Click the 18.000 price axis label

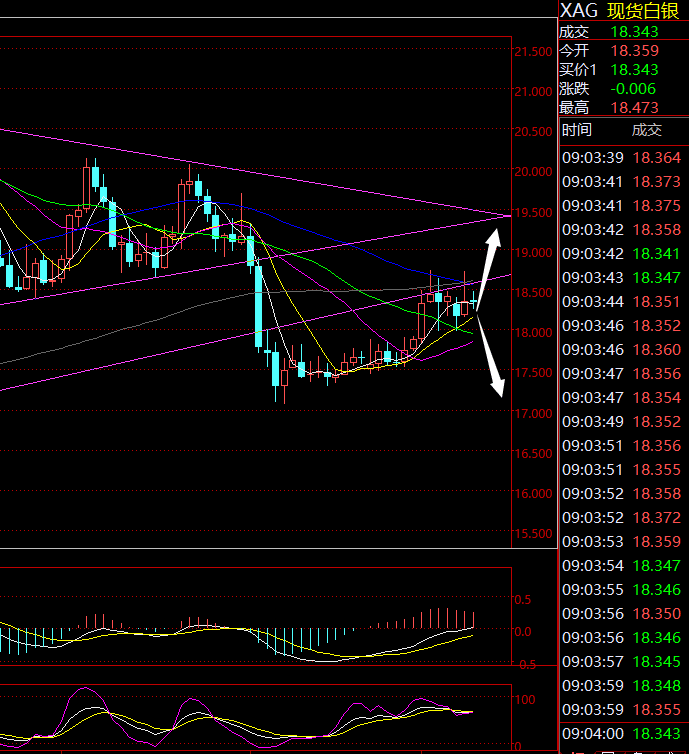pyautogui.click(x=533, y=332)
